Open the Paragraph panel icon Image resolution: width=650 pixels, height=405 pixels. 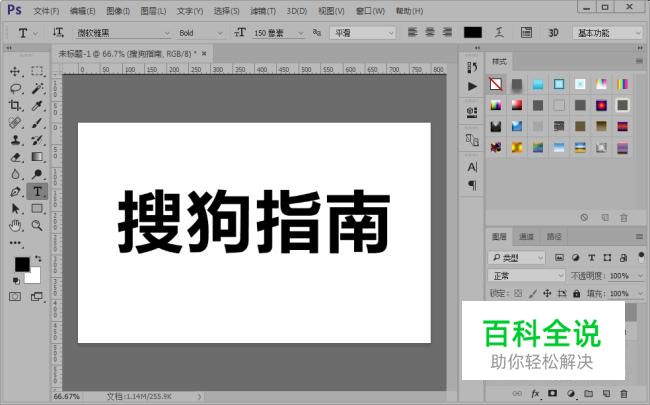pos(472,185)
